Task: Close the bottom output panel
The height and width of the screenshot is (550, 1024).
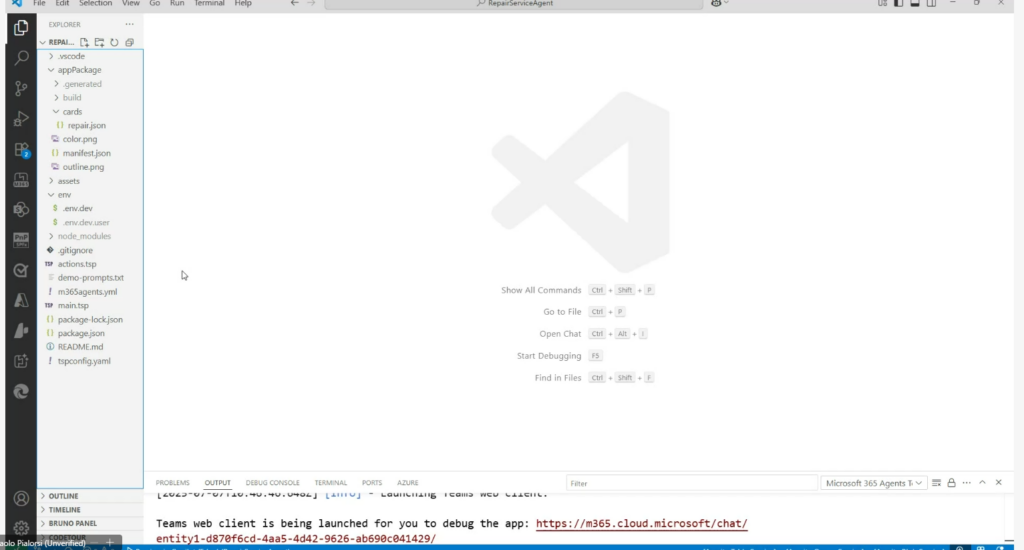Action: (999, 483)
